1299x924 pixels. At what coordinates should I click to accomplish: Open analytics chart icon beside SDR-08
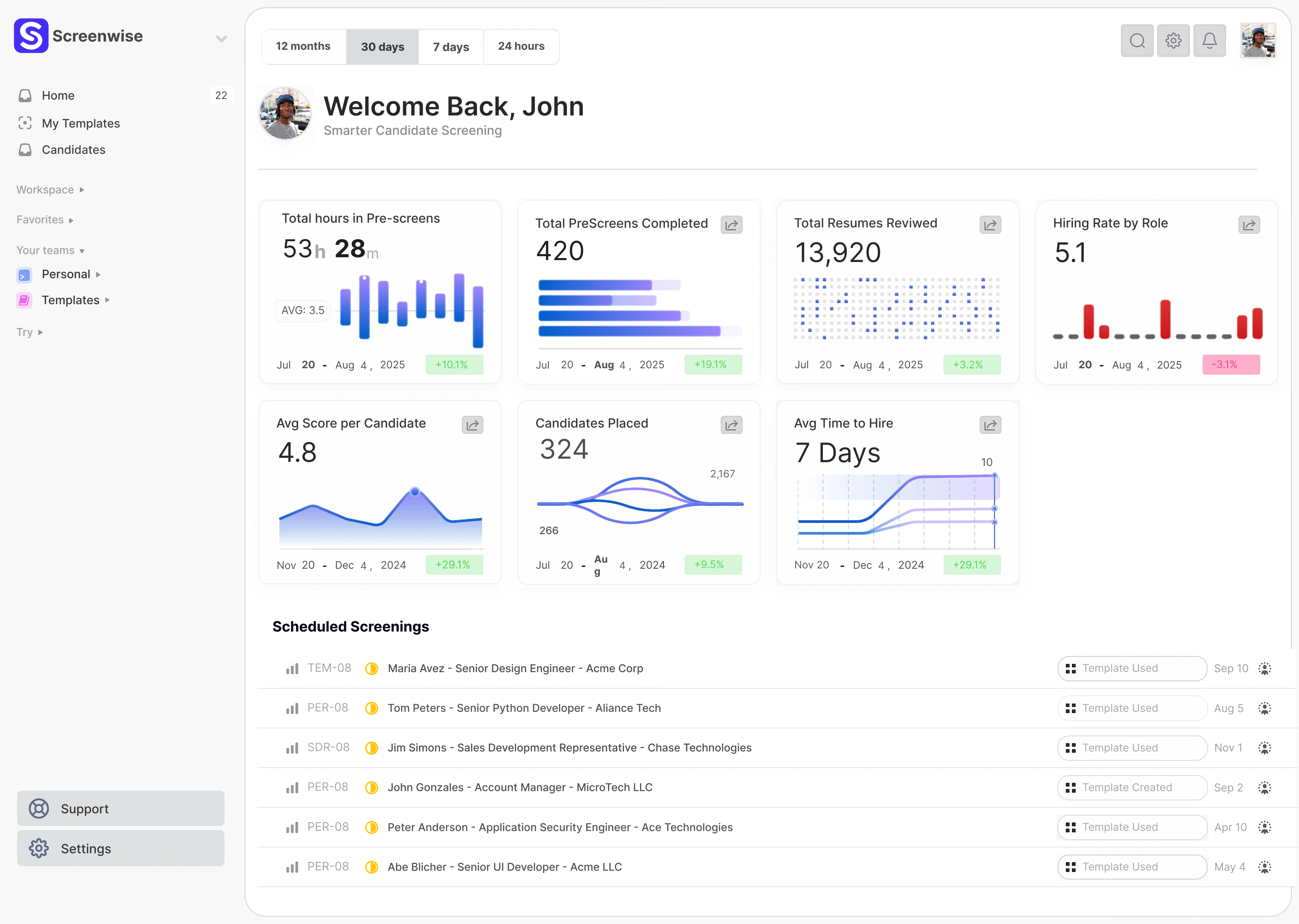[x=292, y=748]
